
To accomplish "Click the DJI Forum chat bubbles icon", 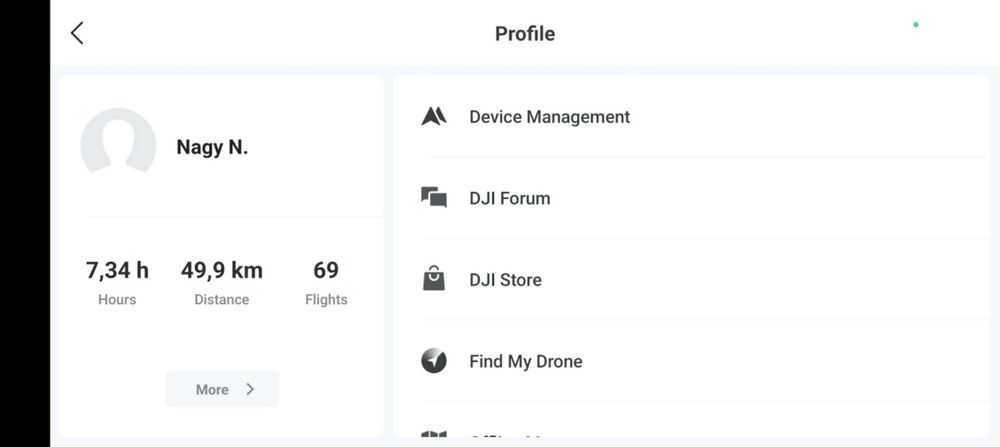I will click(x=434, y=197).
